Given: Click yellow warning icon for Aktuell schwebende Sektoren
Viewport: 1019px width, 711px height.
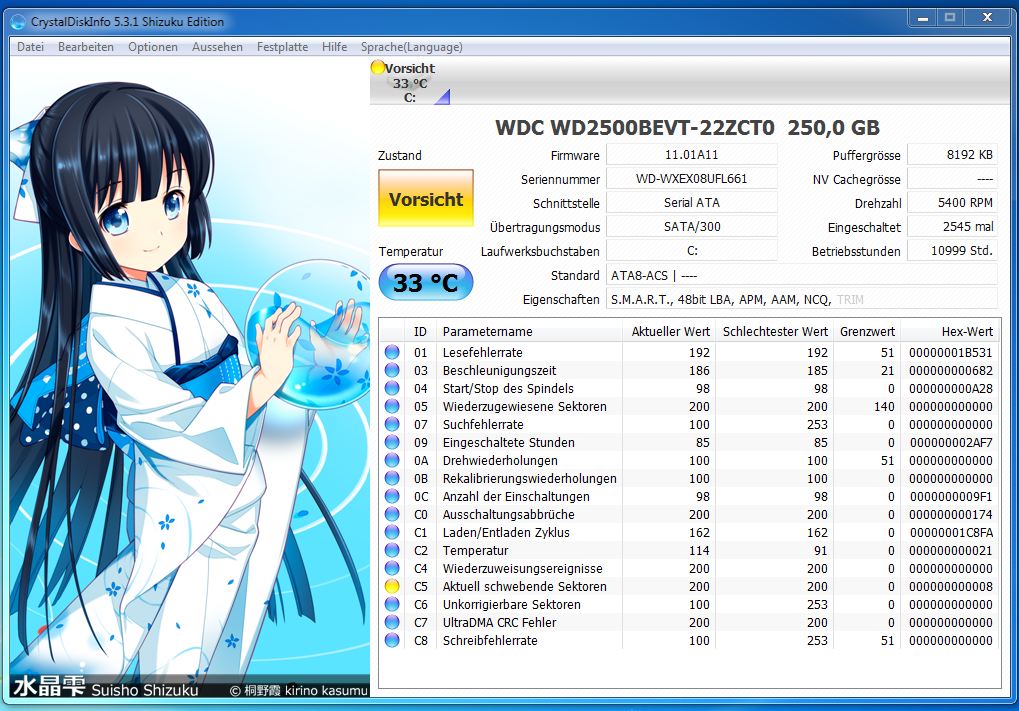Looking at the screenshot, I should click(392, 586).
